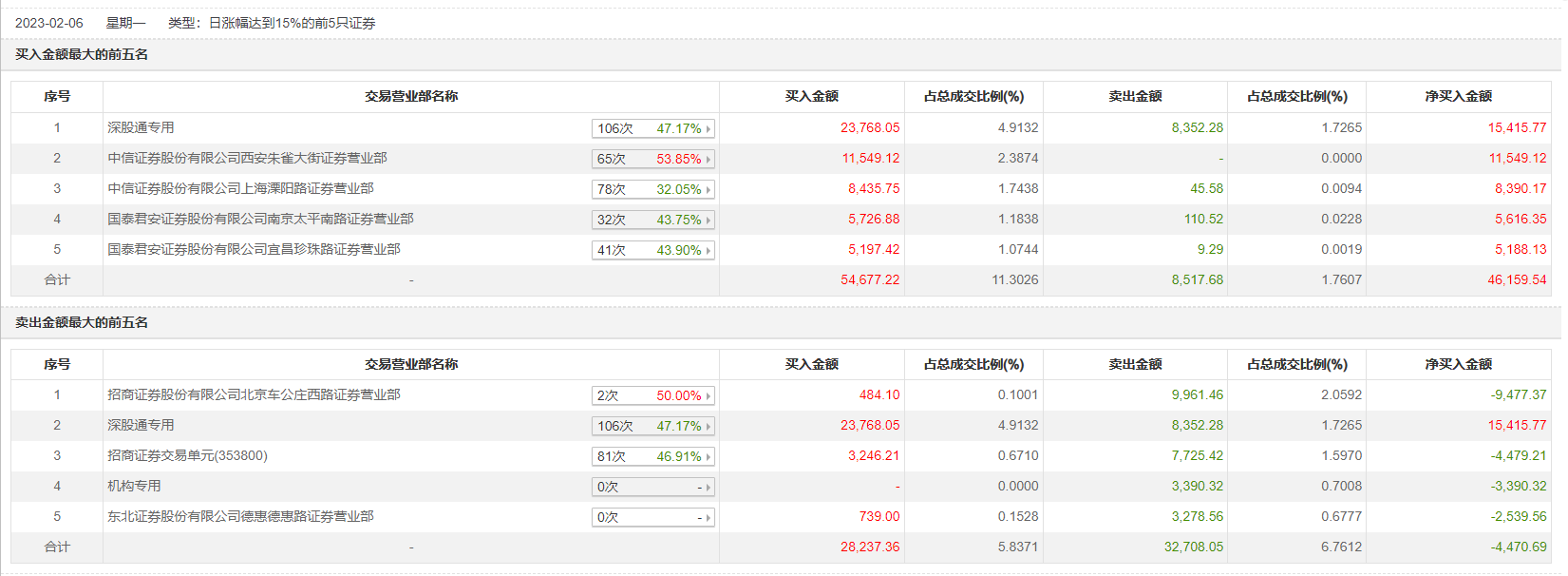Open 招商证券交易单元(353800) link
Screen dimensions: 1568x576
click(x=187, y=455)
